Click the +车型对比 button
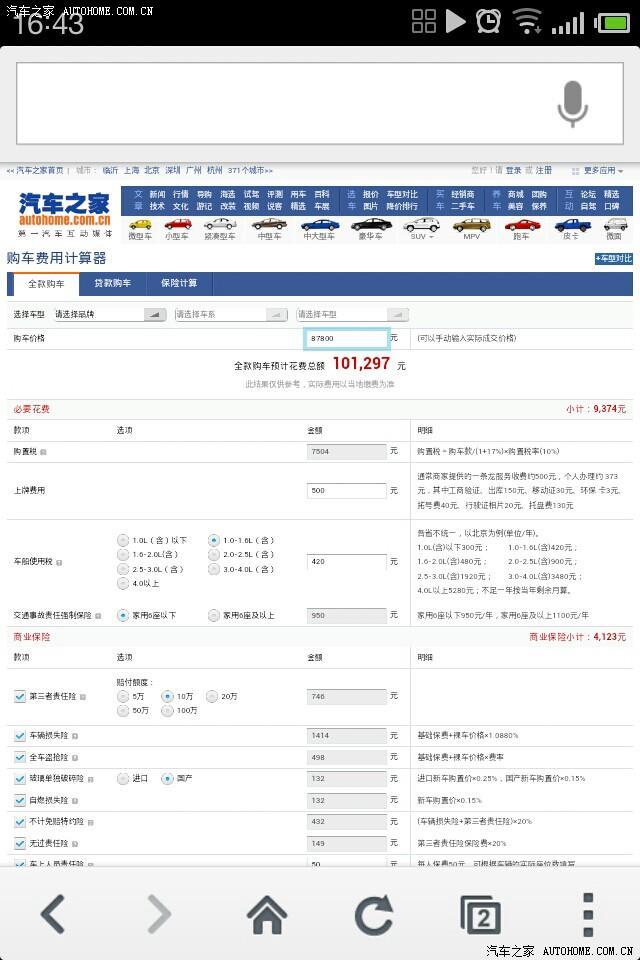The image size is (640, 960). [x=614, y=259]
